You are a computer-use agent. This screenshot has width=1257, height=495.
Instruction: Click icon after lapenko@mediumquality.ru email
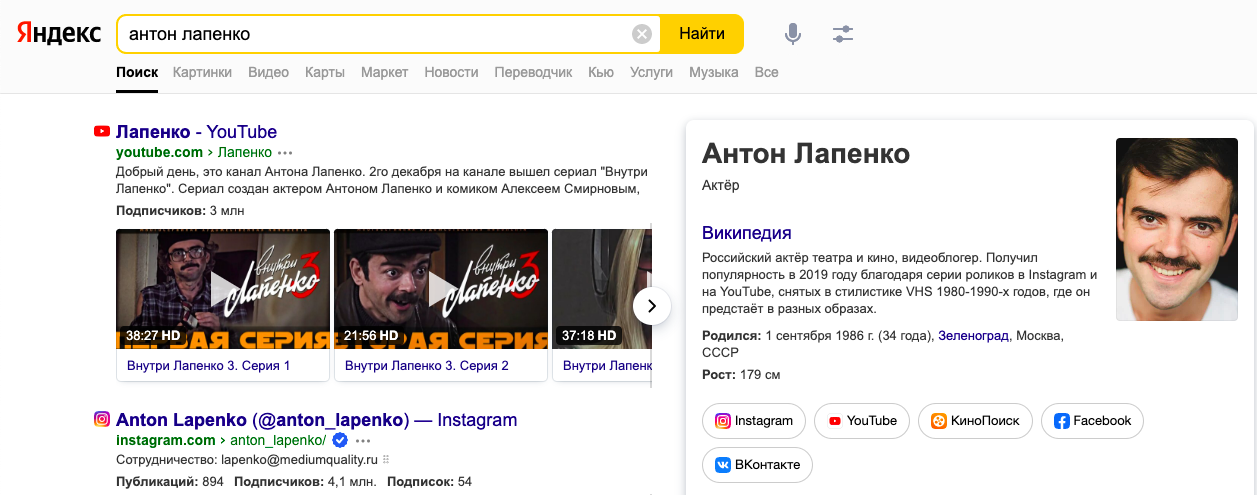(x=386, y=460)
